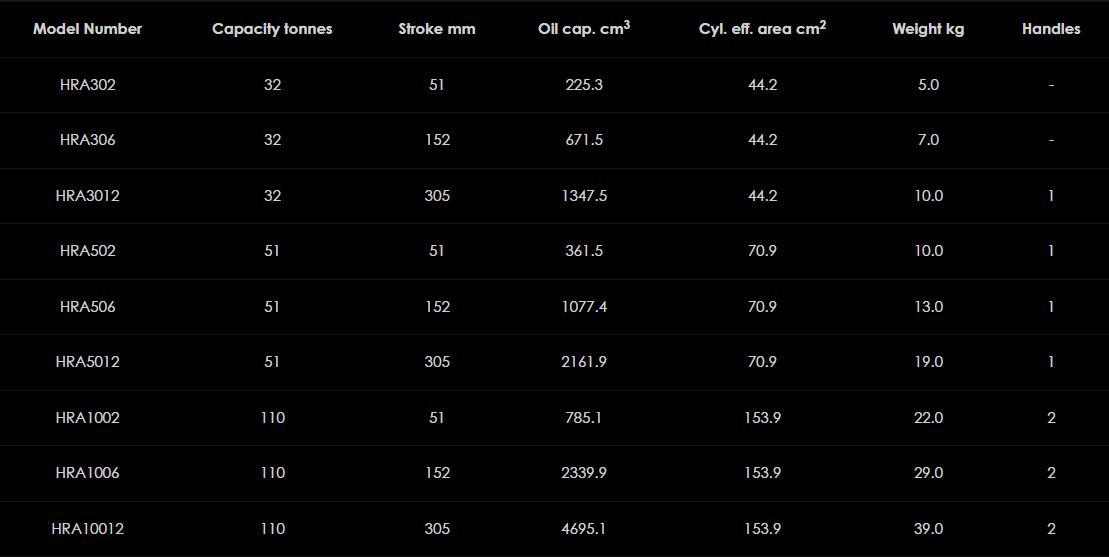Click the HRA5012 model number
The image size is (1109, 557).
click(x=88, y=362)
